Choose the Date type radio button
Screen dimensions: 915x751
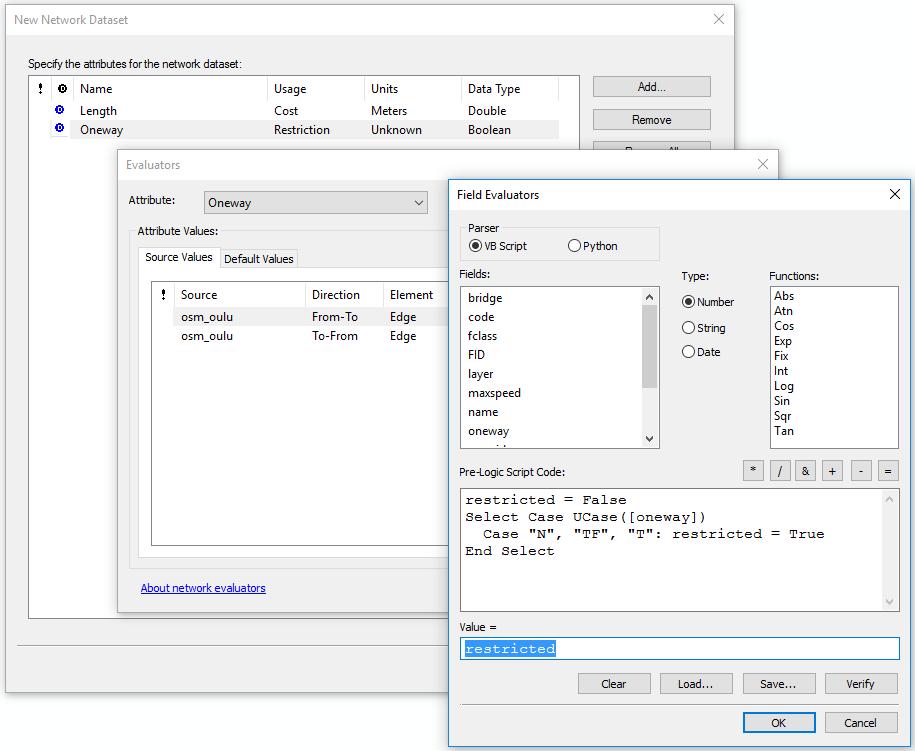click(x=701, y=352)
